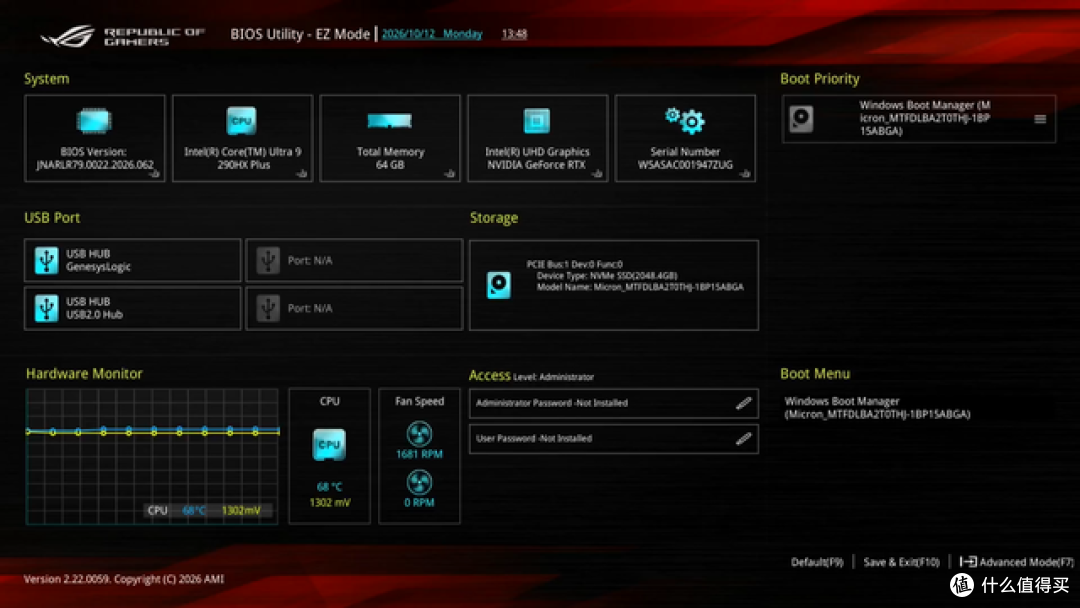
Task: Click the Total Memory RAM stick icon
Action: click(x=390, y=122)
